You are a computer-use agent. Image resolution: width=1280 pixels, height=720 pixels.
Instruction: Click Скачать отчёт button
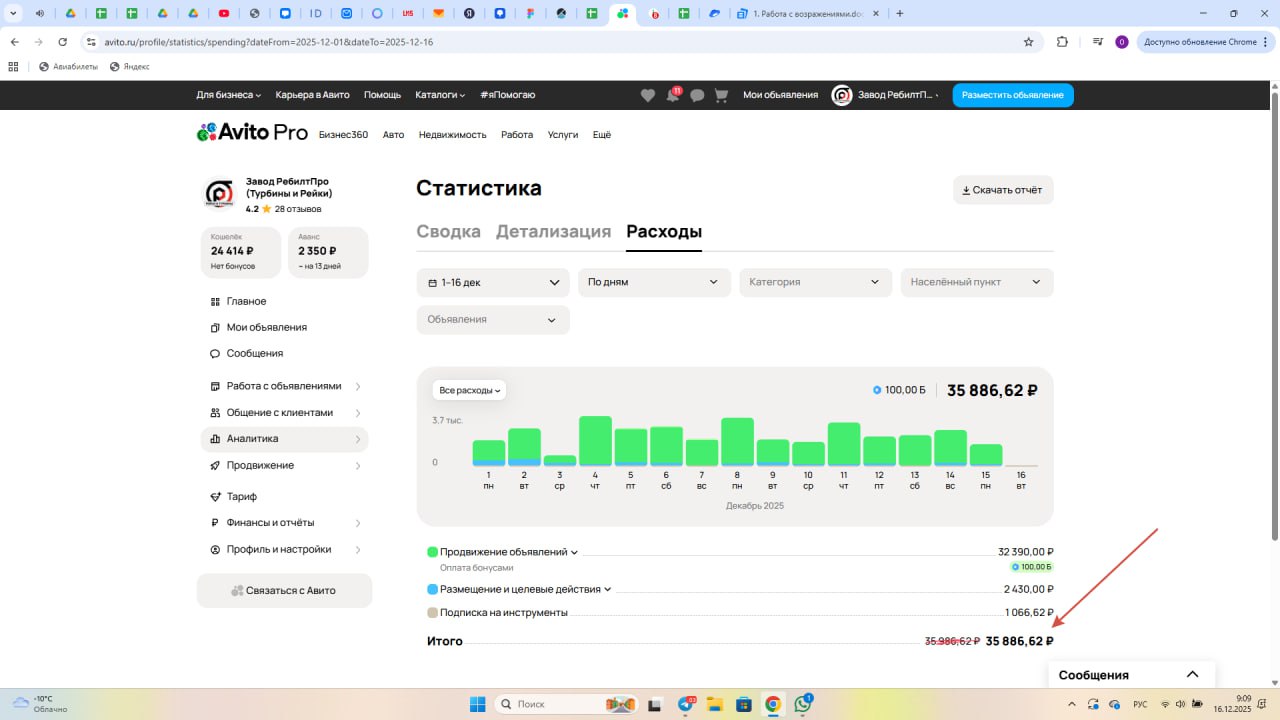click(1003, 190)
